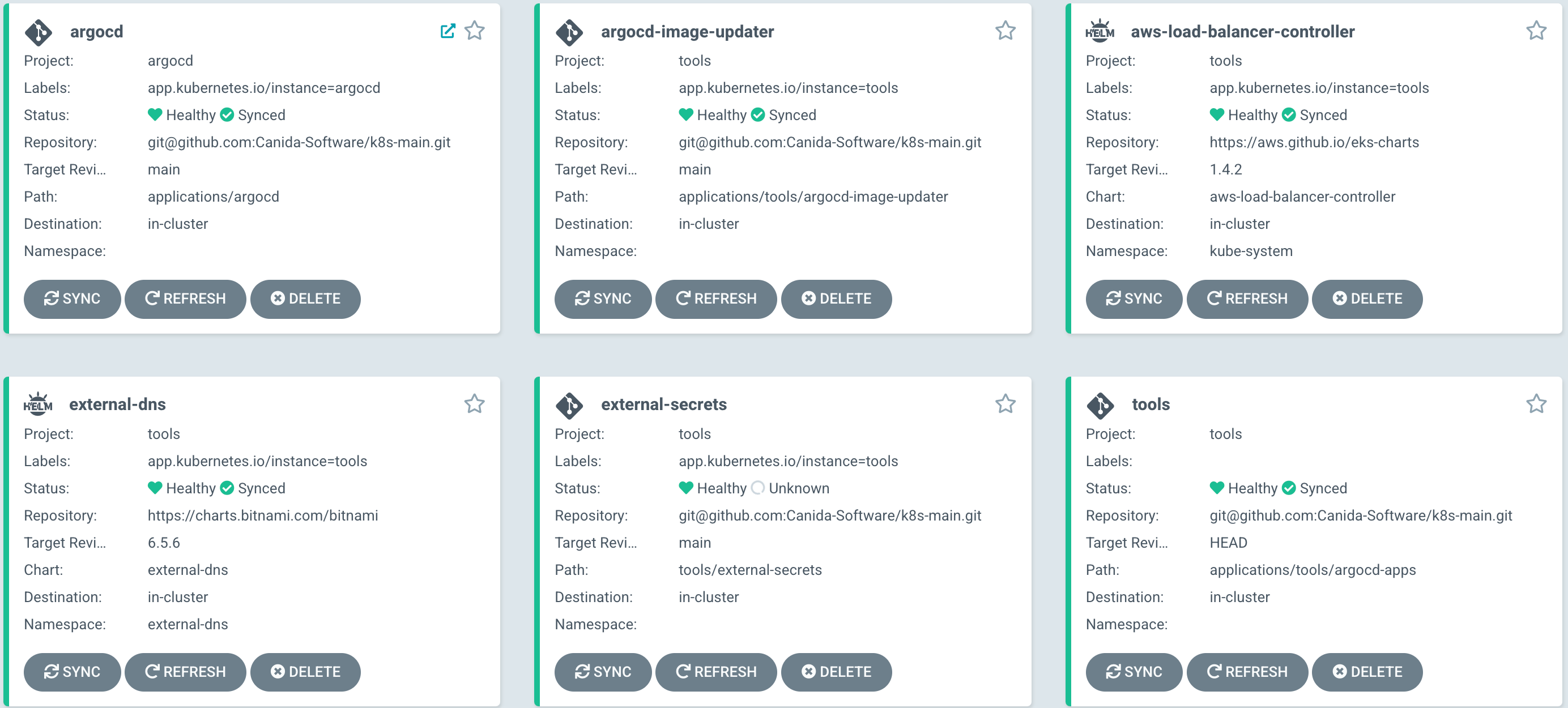Delete the tools application
Viewport: 1568px width, 708px height.
1367,672
